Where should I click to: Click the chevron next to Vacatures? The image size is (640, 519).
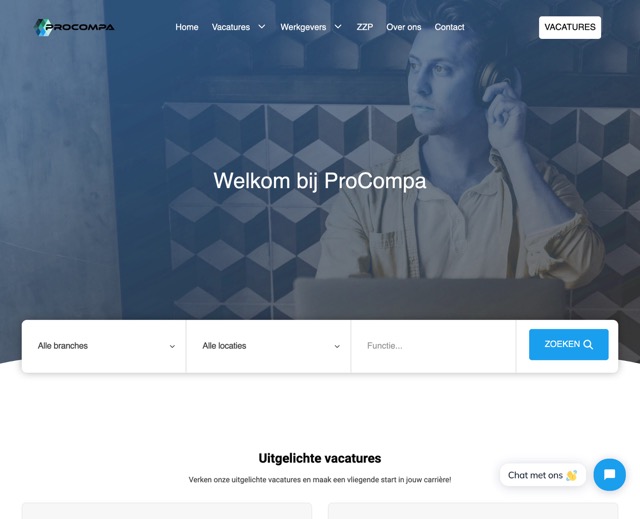262,27
